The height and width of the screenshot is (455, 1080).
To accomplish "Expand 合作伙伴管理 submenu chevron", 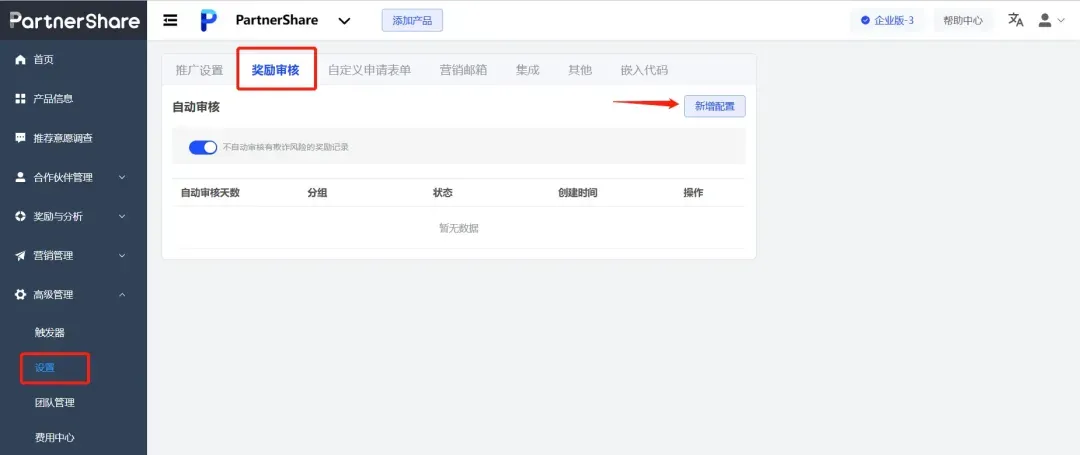I will click(x=122, y=177).
